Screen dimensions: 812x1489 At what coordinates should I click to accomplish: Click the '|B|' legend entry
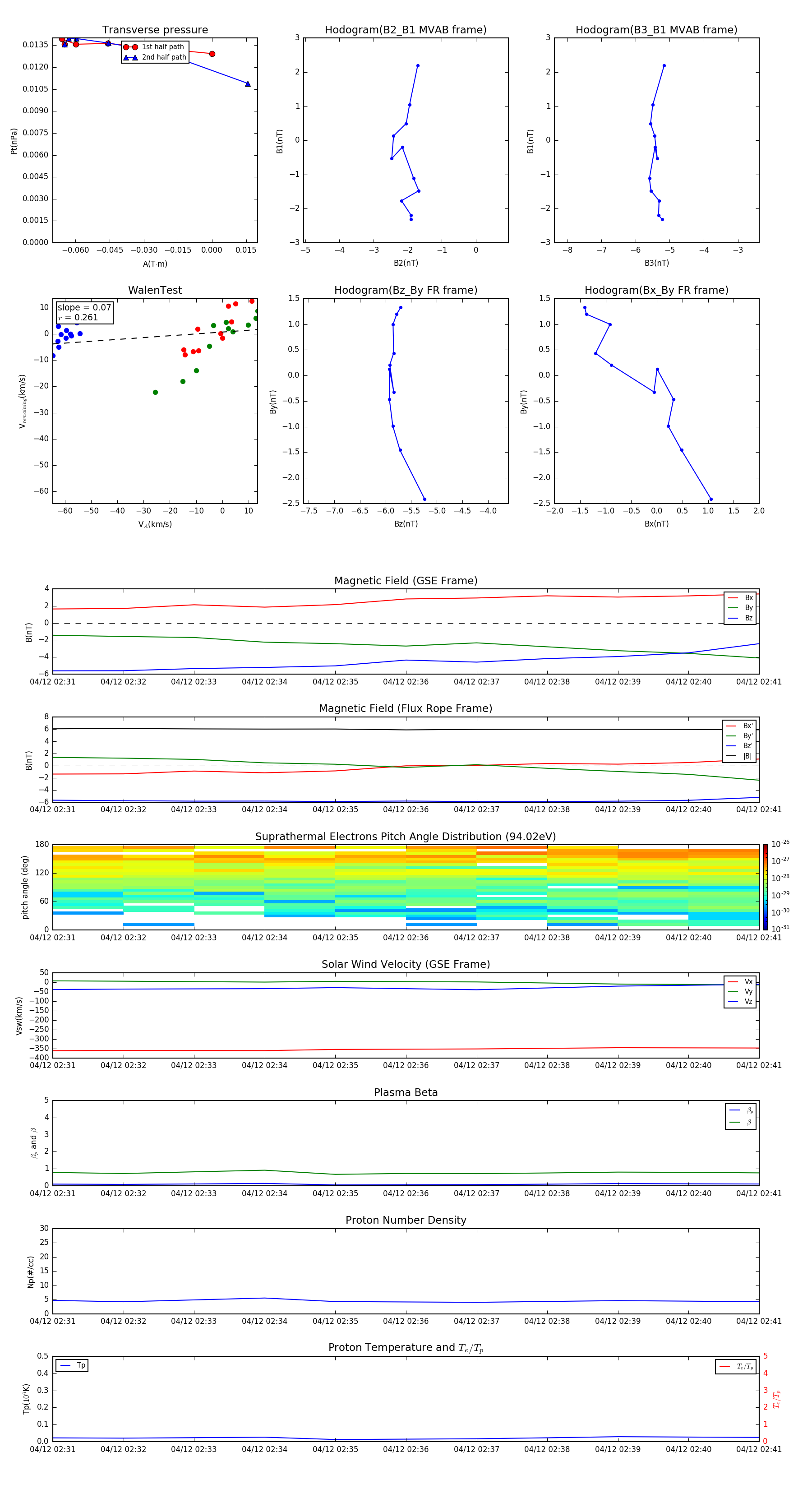pos(739,756)
